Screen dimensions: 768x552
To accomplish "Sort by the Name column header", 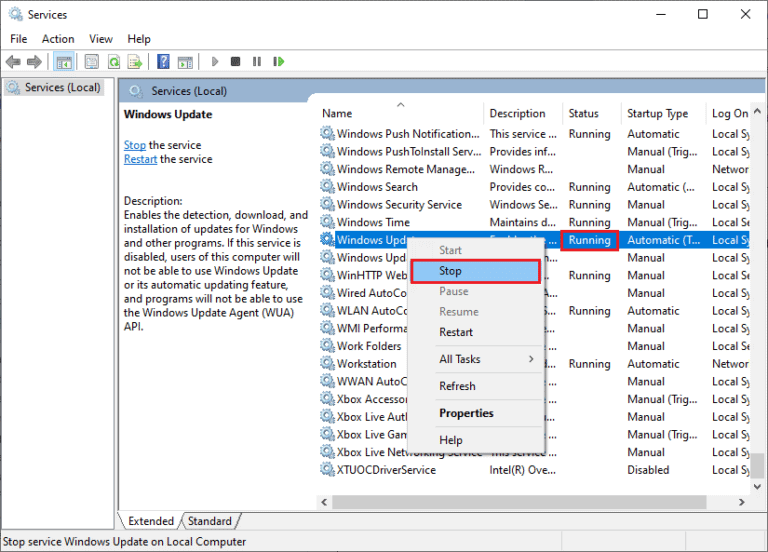I will pos(401,114).
